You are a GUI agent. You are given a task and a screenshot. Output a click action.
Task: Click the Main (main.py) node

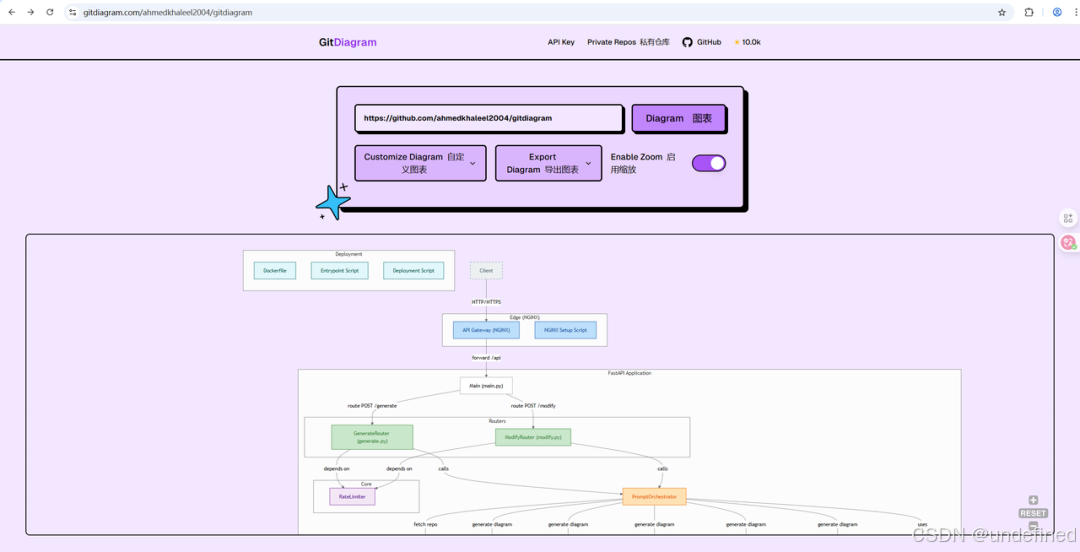[486, 386]
